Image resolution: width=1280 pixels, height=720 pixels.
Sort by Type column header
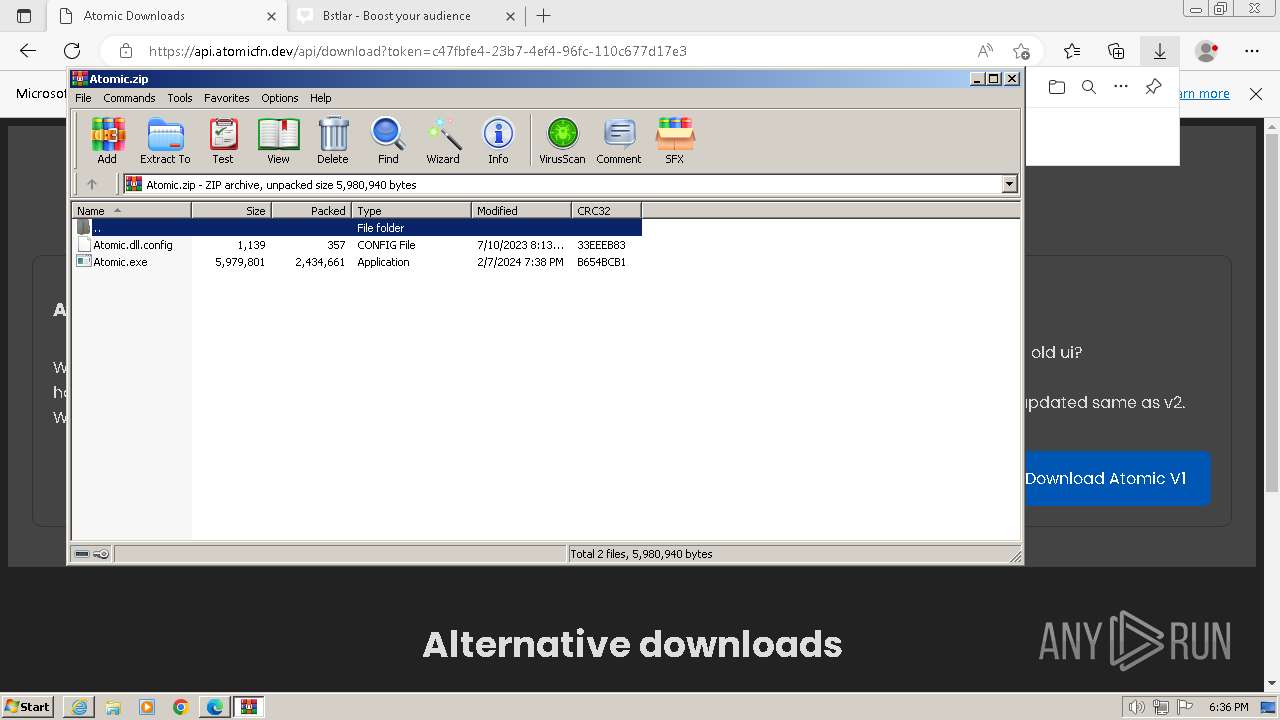411,210
